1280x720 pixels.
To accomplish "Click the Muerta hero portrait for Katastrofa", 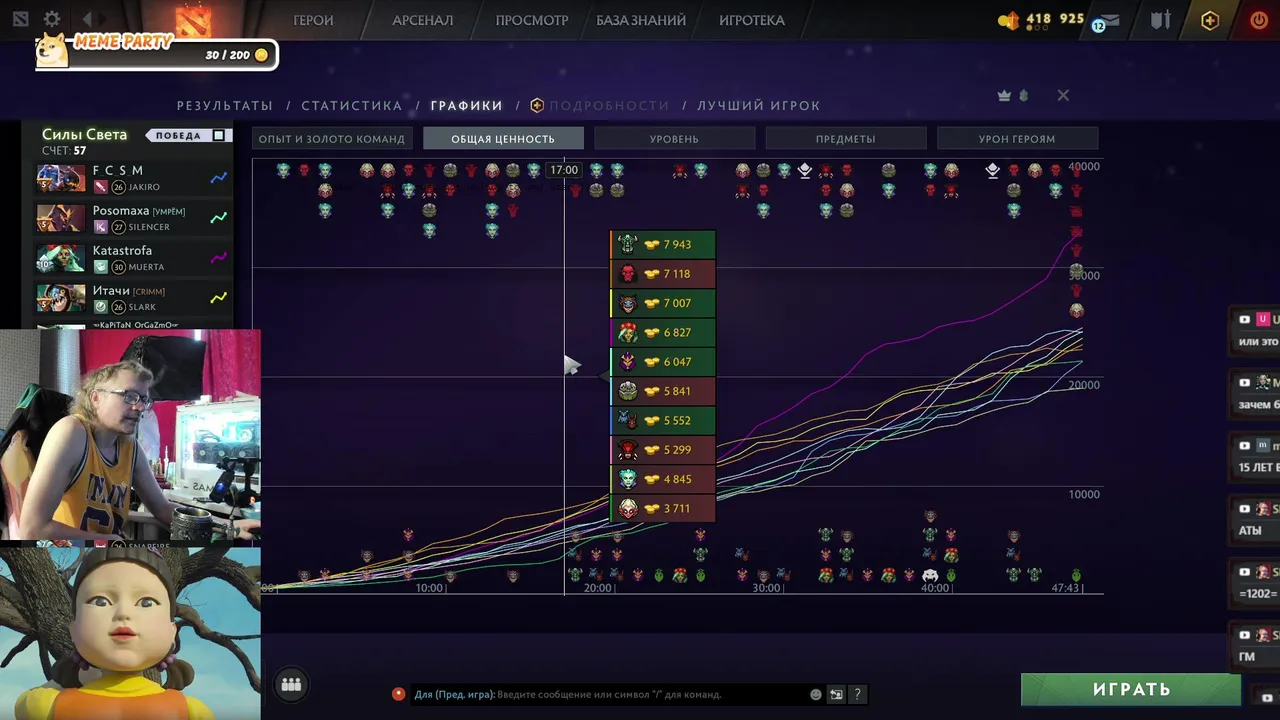I will (61, 258).
